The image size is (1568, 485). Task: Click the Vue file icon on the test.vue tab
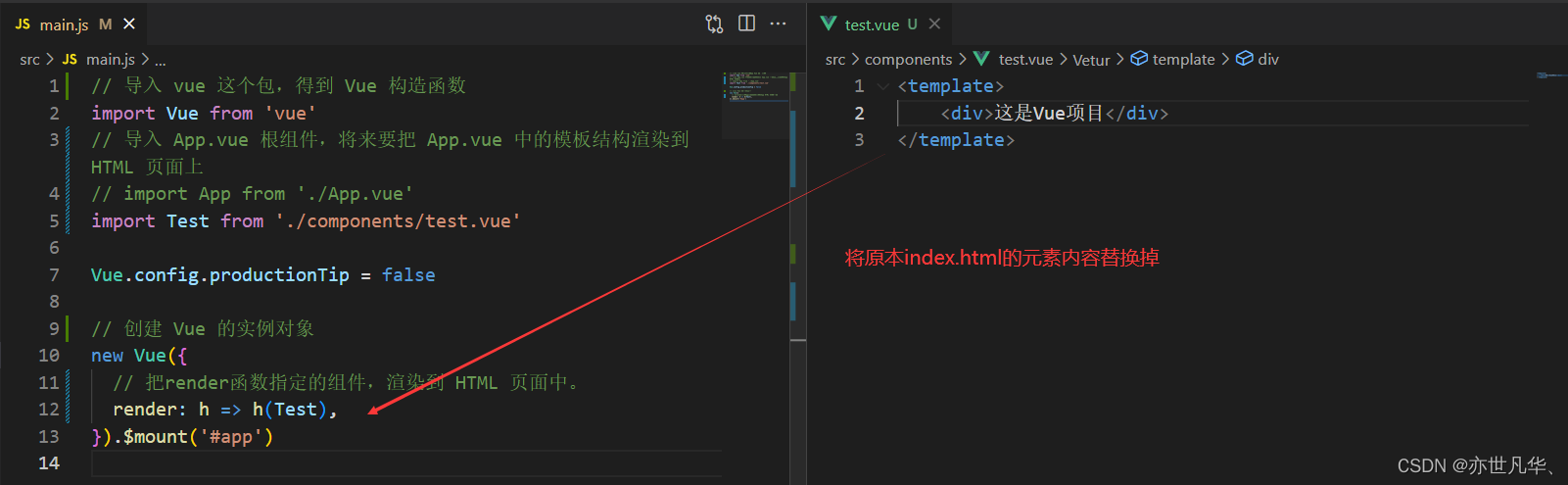[829, 24]
